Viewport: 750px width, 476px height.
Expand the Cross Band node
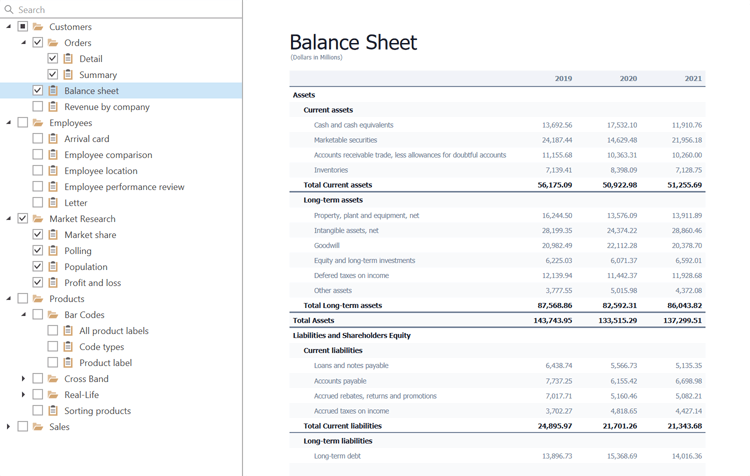coord(24,379)
